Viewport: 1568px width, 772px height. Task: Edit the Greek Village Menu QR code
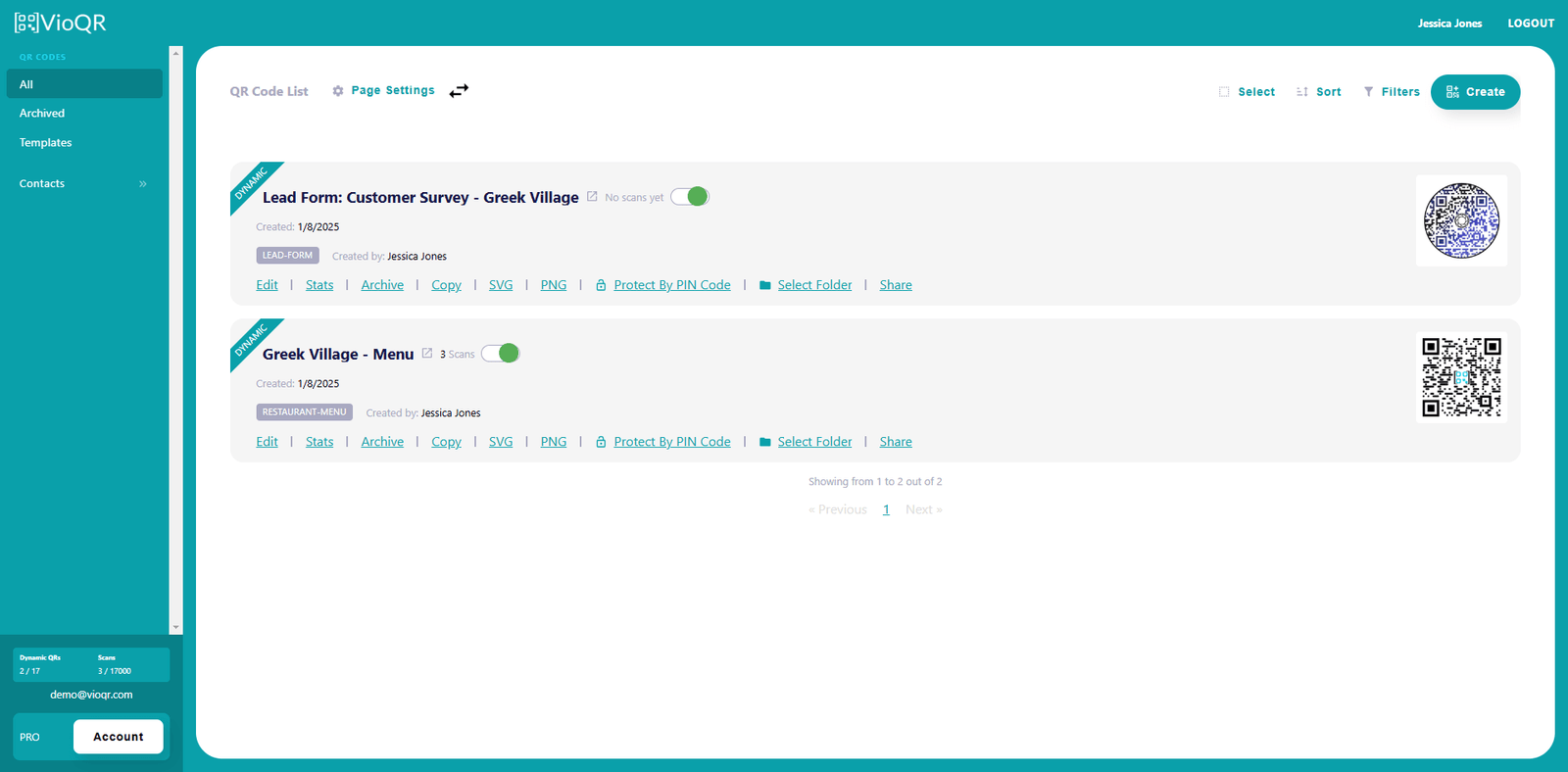click(x=267, y=442)
